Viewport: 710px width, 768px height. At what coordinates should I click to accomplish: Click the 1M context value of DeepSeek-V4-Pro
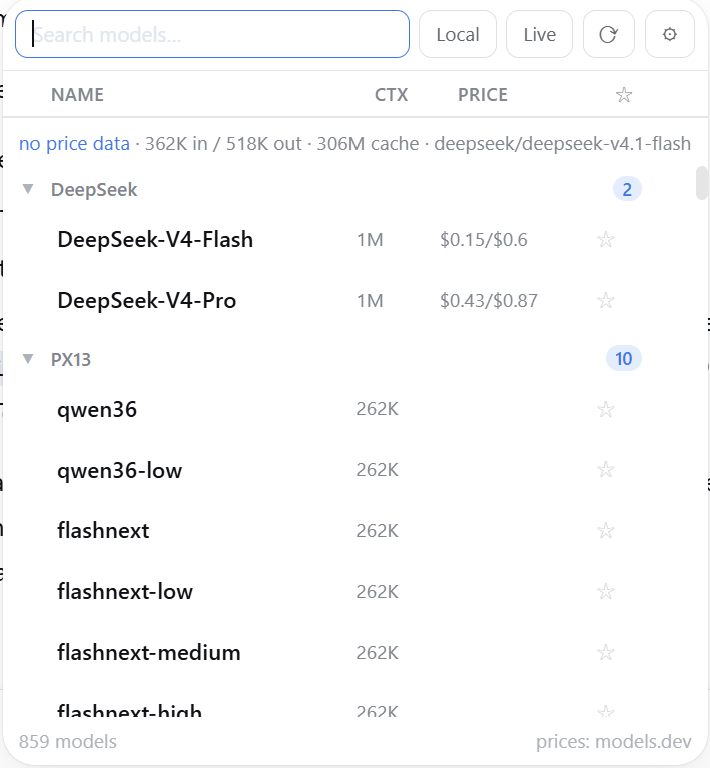(x=370, y=300)
